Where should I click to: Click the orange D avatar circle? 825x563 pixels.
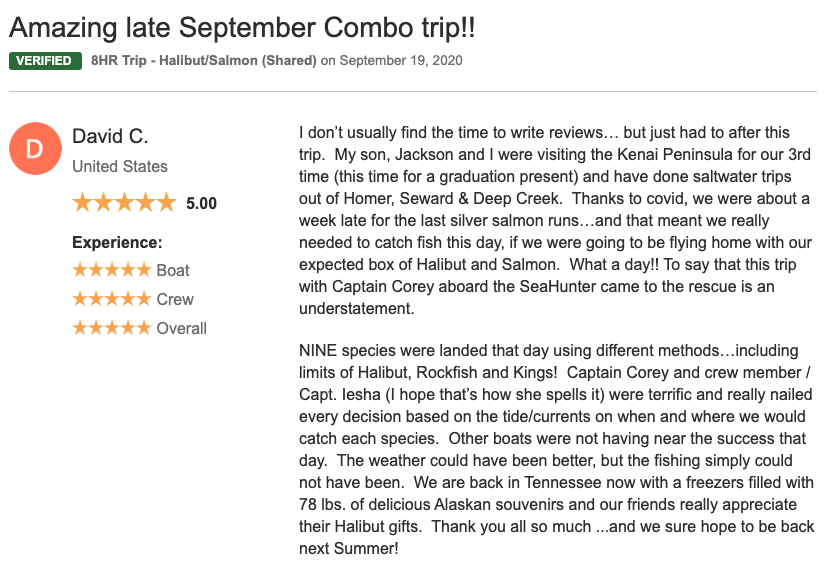click(x=35, y=148)
